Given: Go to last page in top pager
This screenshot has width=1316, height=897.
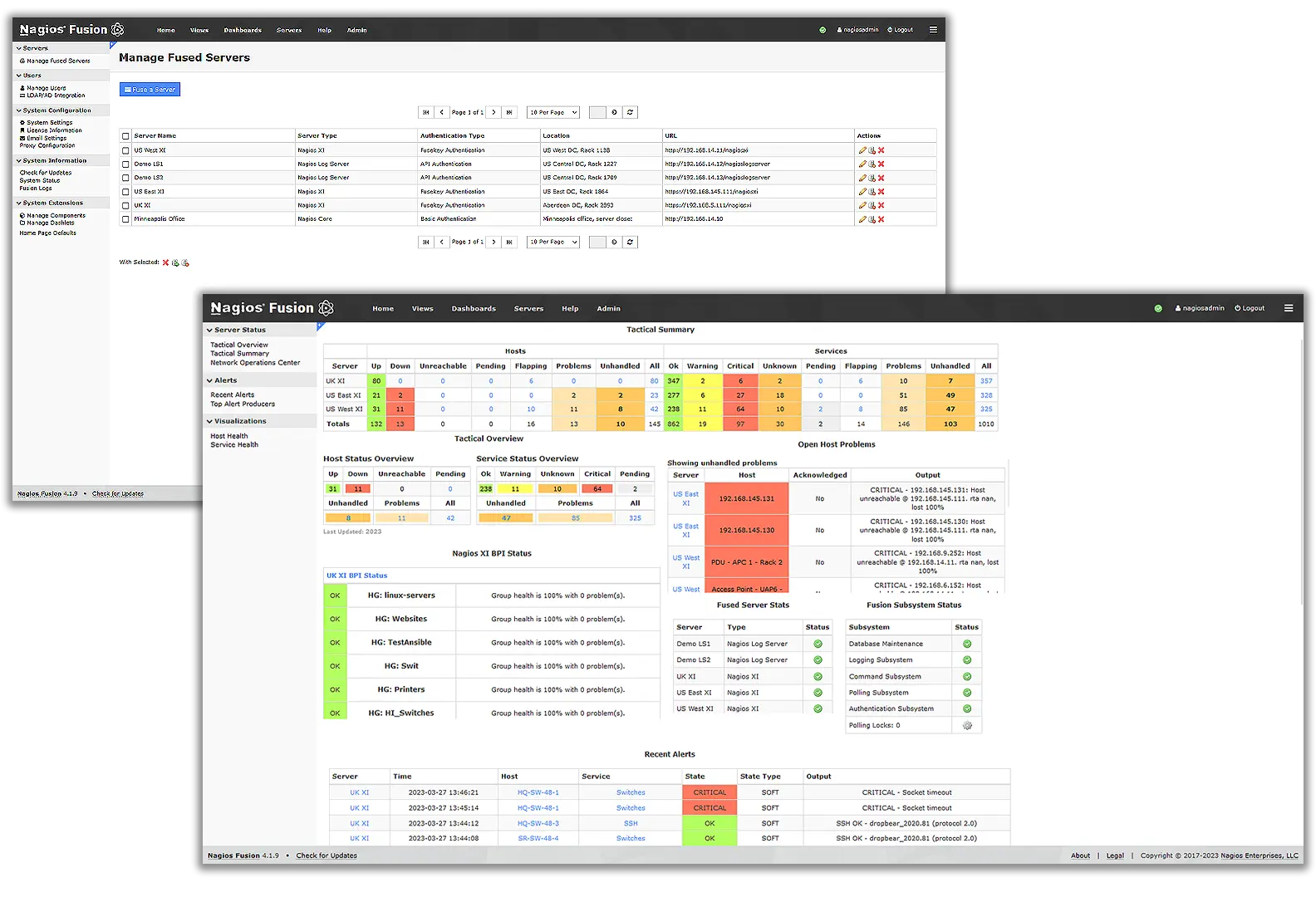Looking at the screenshot, I should pos(510,112).
